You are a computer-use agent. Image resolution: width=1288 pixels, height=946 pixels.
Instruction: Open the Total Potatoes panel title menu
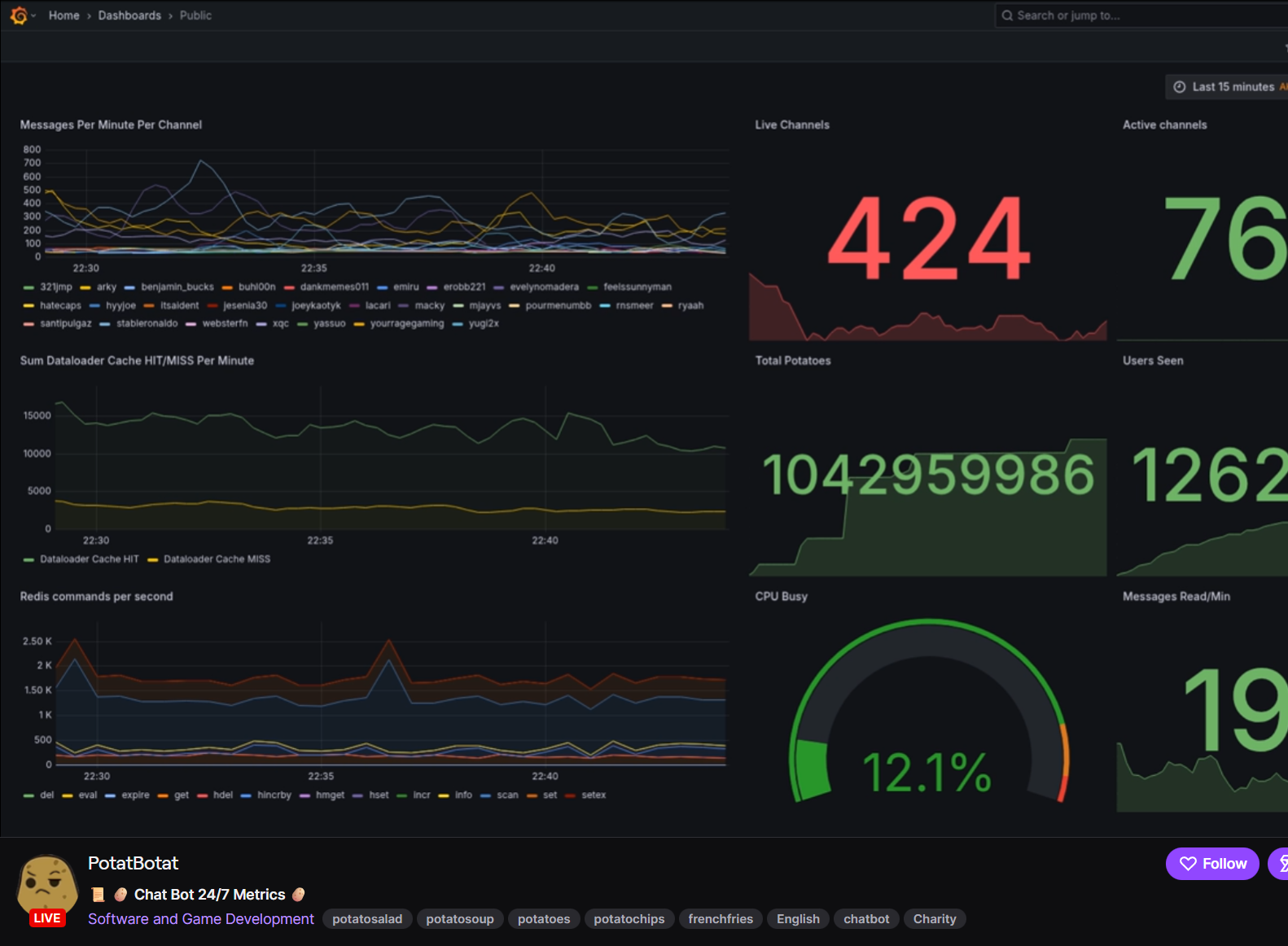(793, 361)
